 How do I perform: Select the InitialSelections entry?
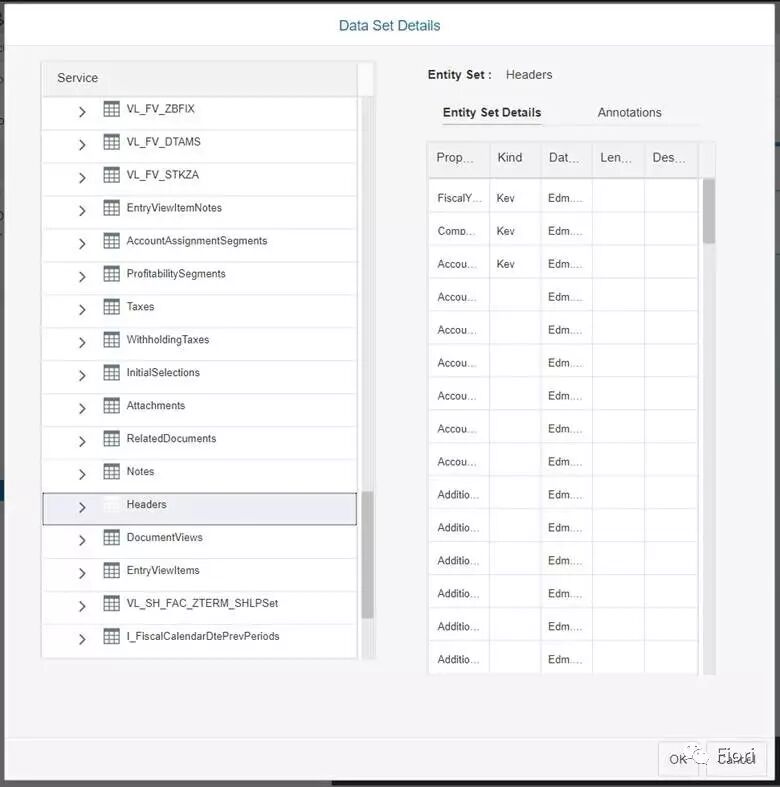(x=200, y=376)
